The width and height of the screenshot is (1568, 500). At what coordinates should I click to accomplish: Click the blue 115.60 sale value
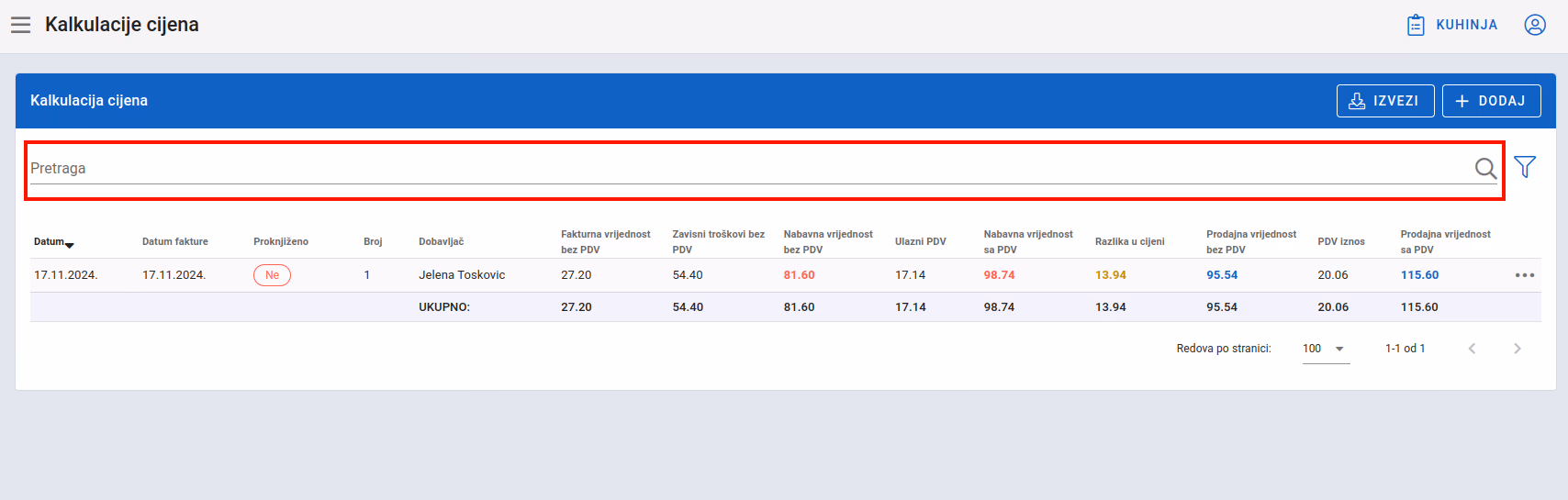tap(1419, 275)
